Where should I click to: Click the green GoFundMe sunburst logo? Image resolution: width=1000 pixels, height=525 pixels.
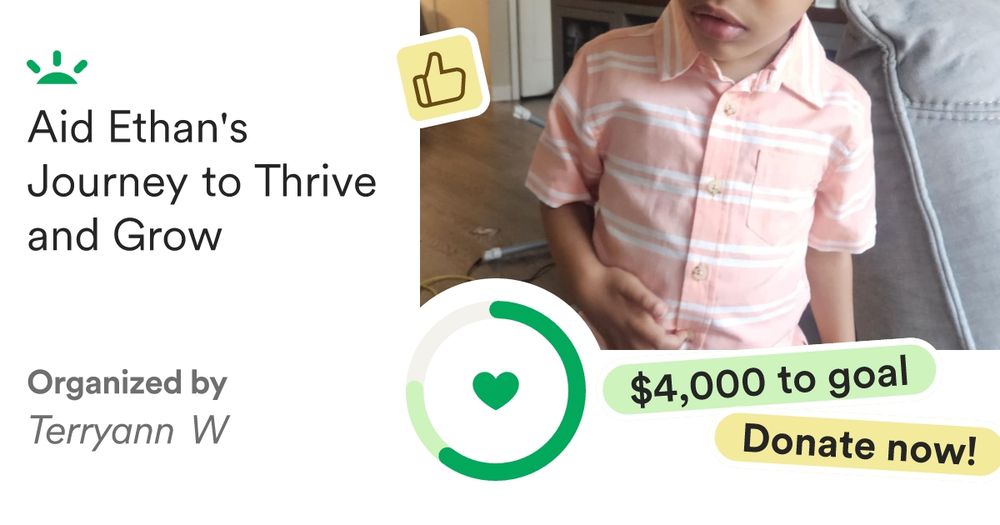pyautogui.click(x=57, y=68)
